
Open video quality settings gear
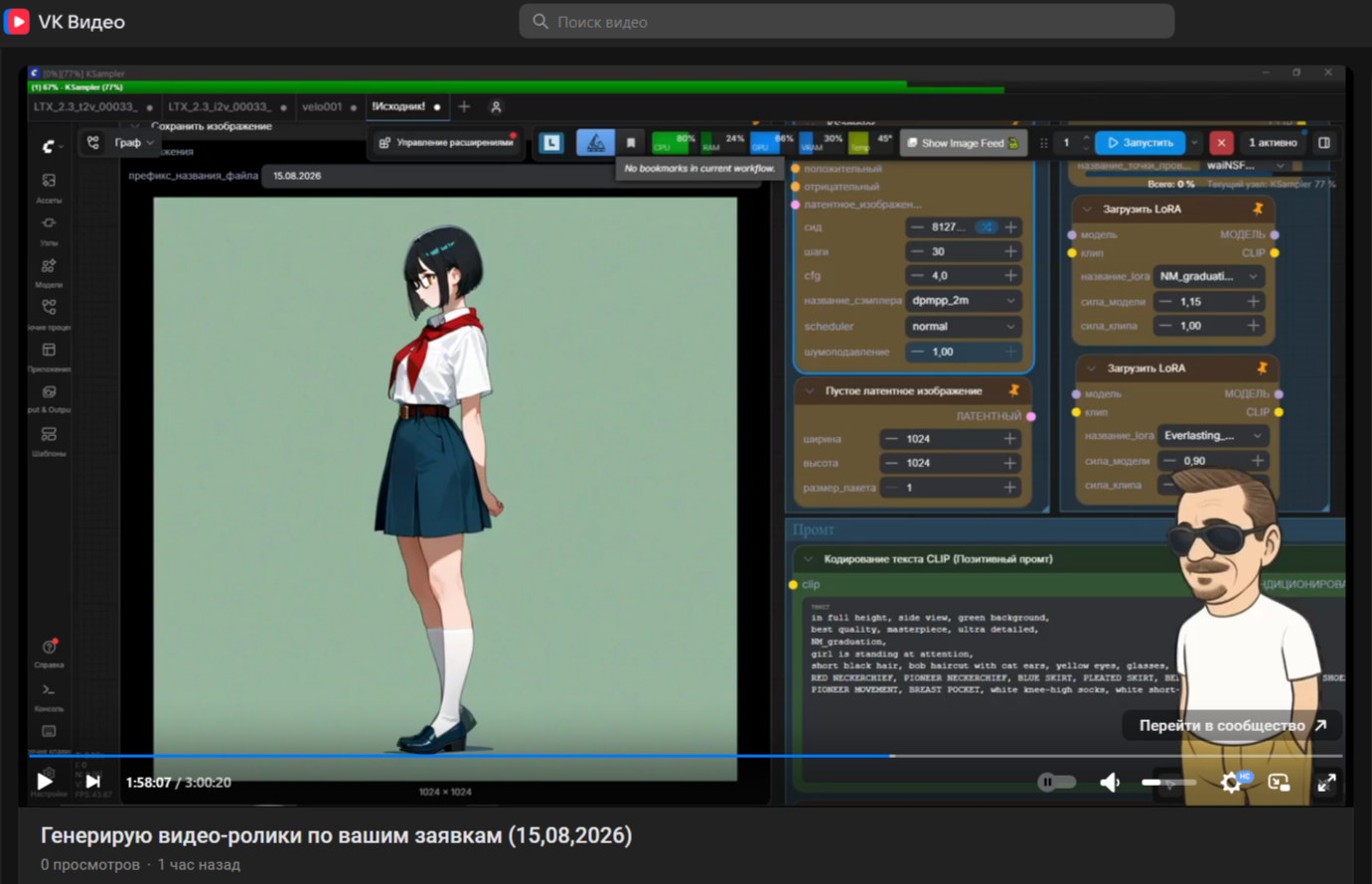(1231, 783)
